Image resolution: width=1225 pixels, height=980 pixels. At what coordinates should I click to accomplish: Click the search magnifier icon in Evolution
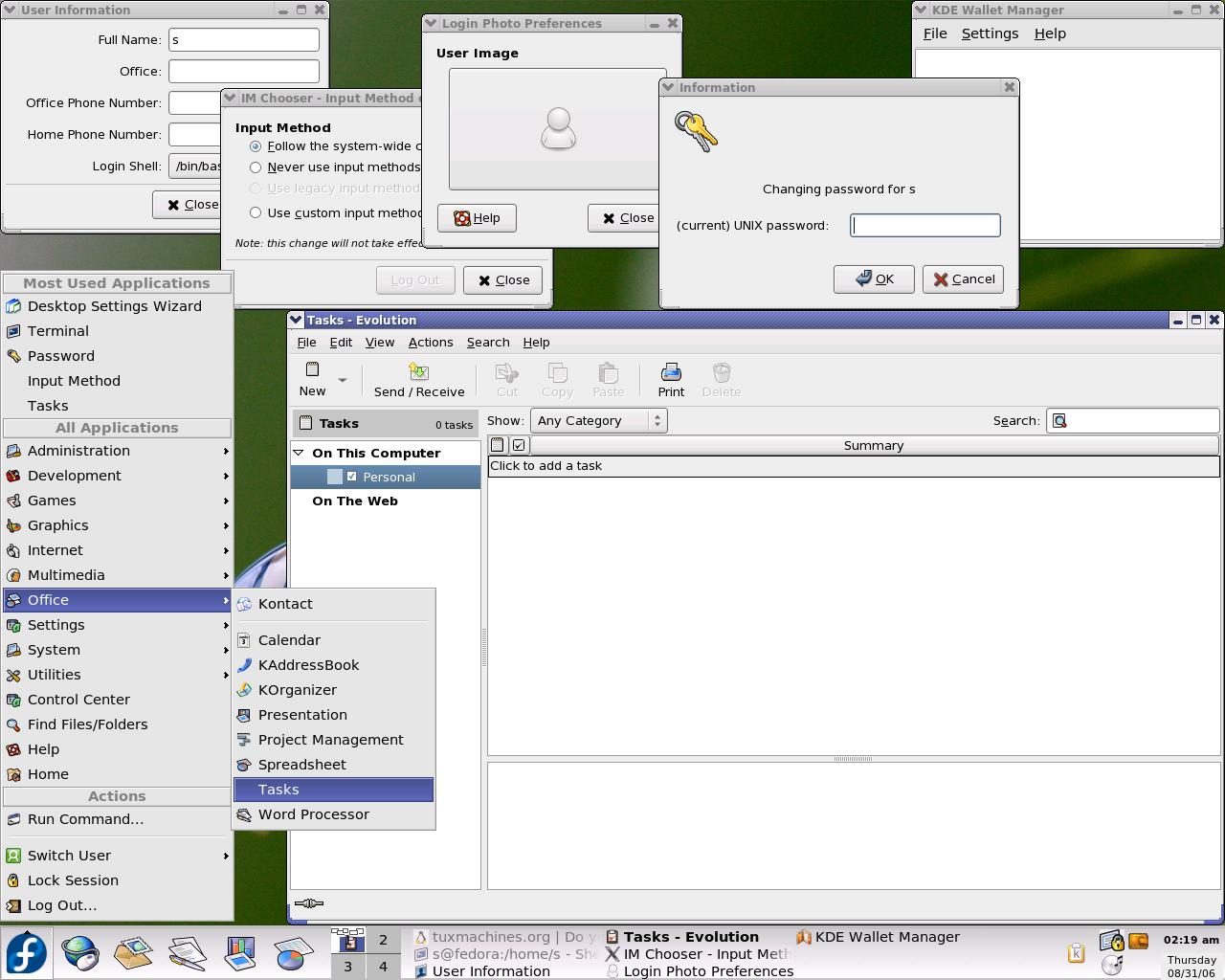1059,421
